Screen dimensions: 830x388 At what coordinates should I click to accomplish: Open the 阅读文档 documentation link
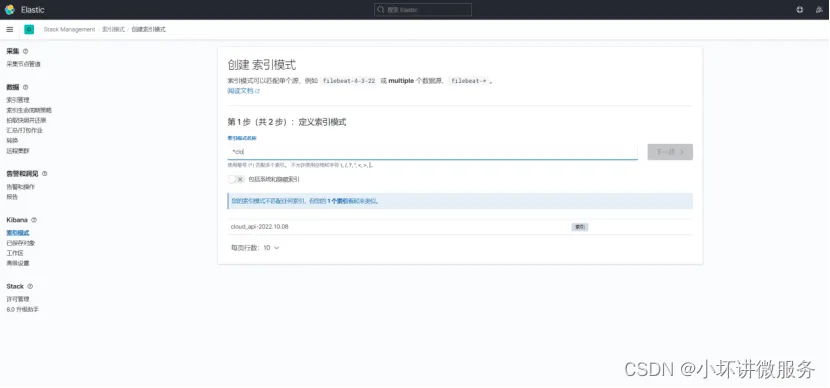(x=243, y=91)
